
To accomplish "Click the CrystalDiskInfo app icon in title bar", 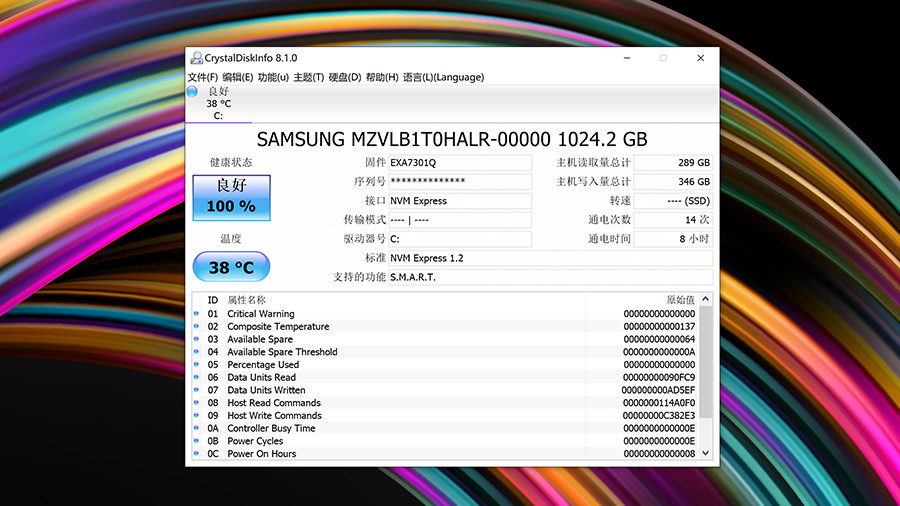I will 196,58.
